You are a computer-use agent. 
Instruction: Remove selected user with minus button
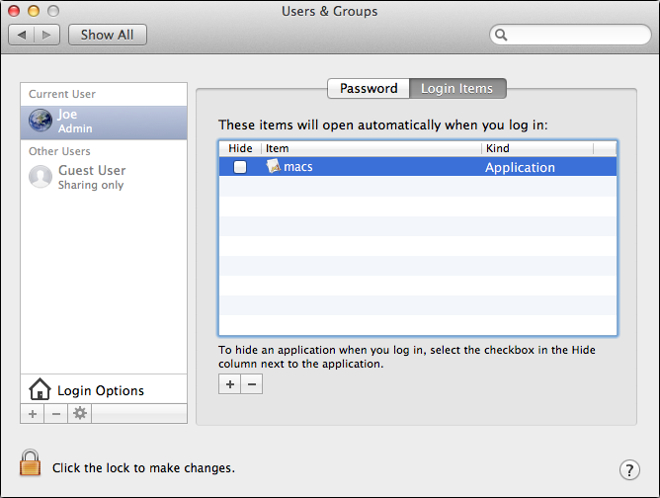(56, 414)
